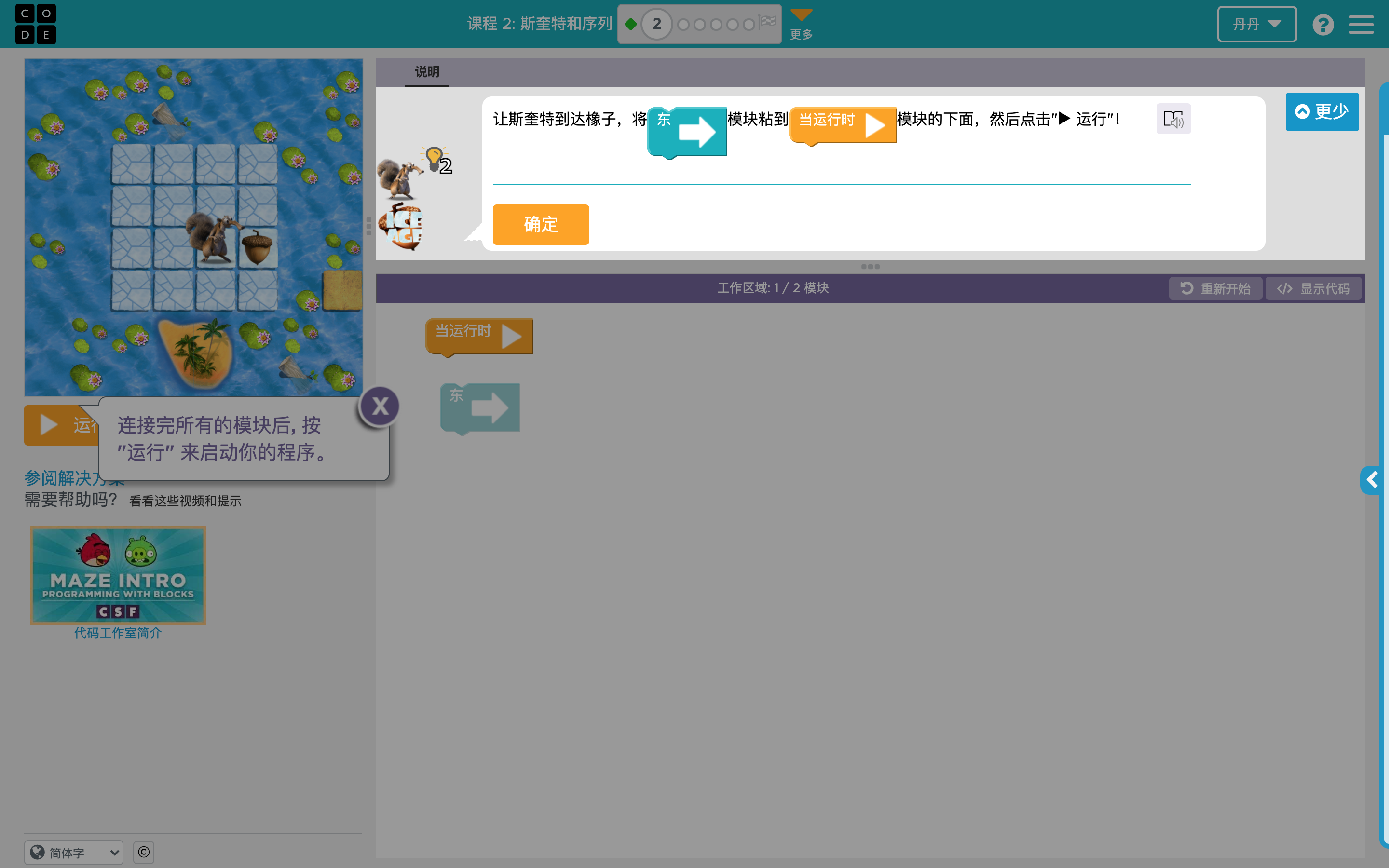This screenshot has height=868, width=1389.
Task: Click the 看看这些视频和提示 text
Action: coord(185,501)
